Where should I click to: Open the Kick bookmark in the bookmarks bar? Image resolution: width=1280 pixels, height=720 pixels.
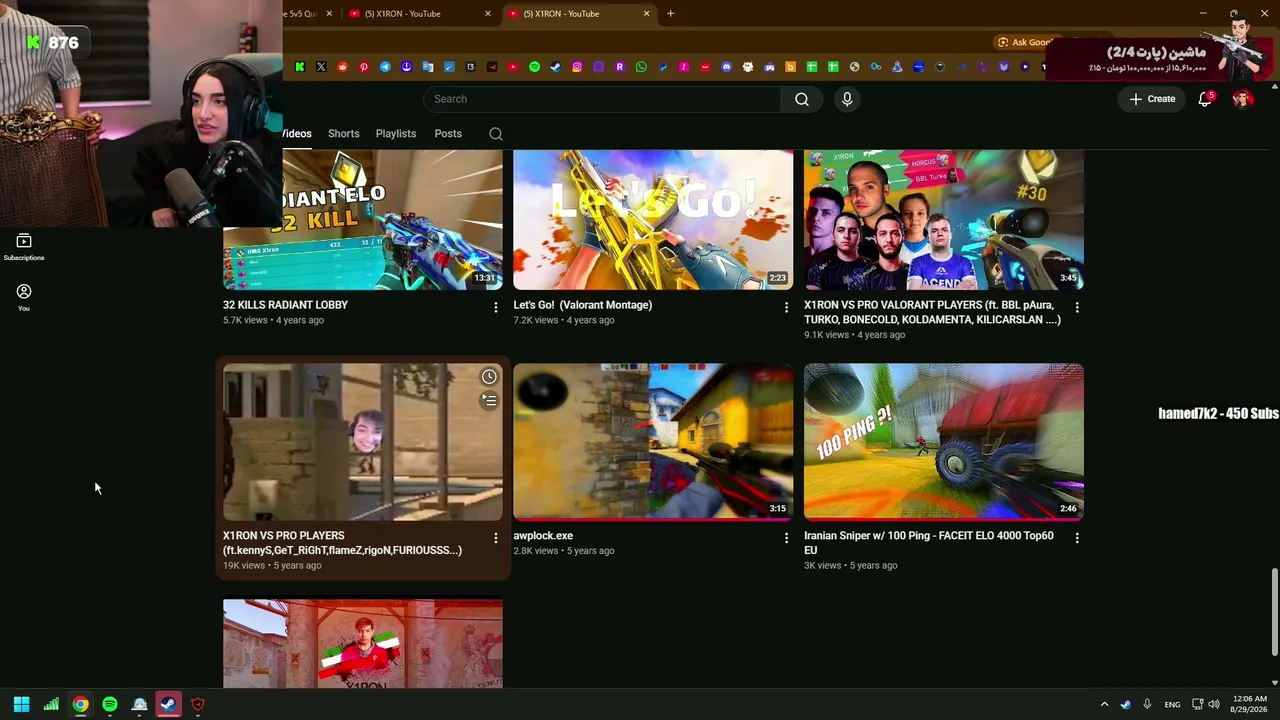[300, 67]
